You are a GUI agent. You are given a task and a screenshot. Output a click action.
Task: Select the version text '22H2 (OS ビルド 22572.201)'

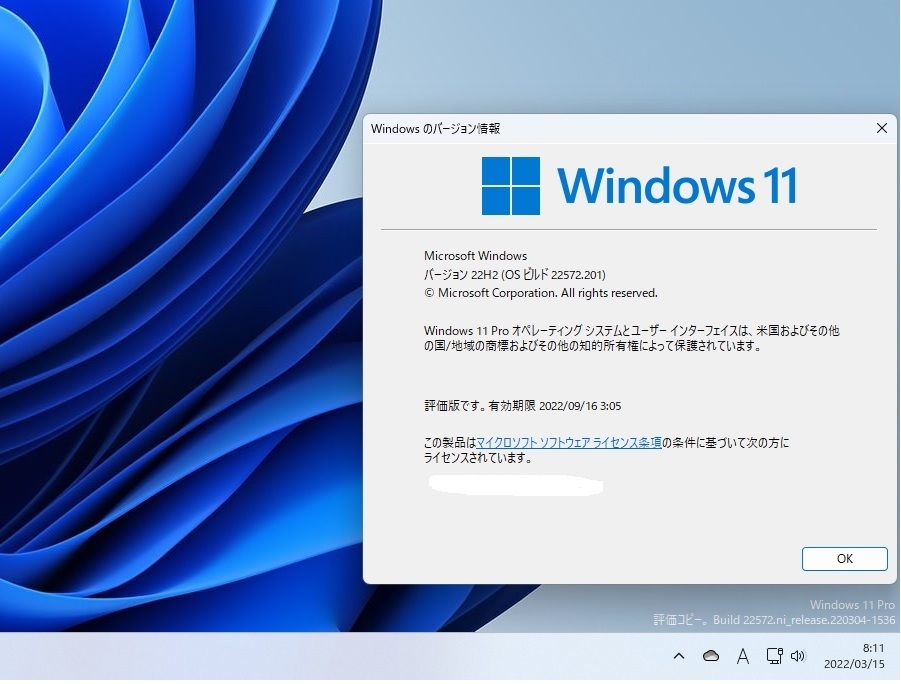(538, 275)
